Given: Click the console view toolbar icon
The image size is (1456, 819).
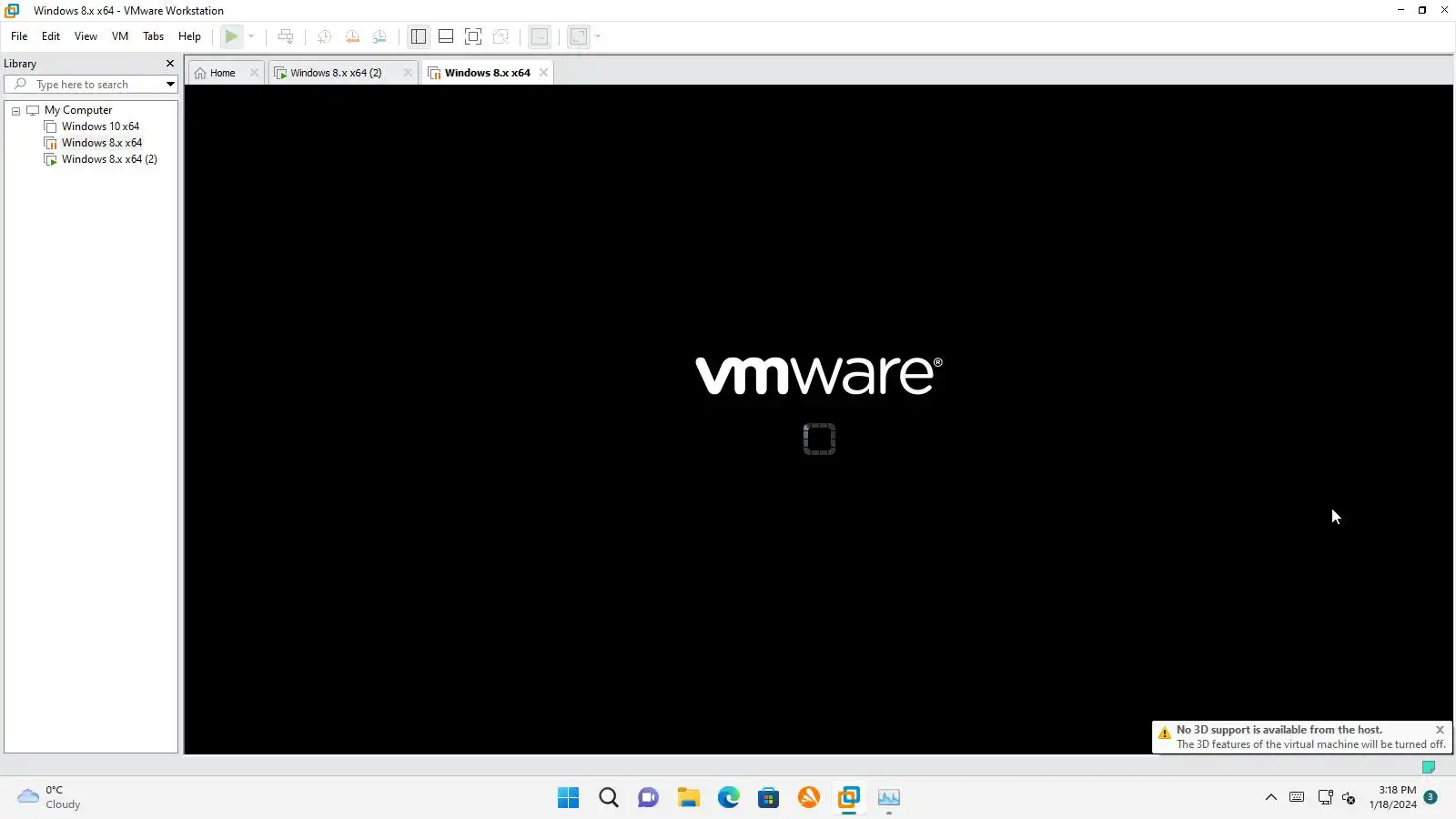Looking at the screenshot, I should click(x=540, y=36).
